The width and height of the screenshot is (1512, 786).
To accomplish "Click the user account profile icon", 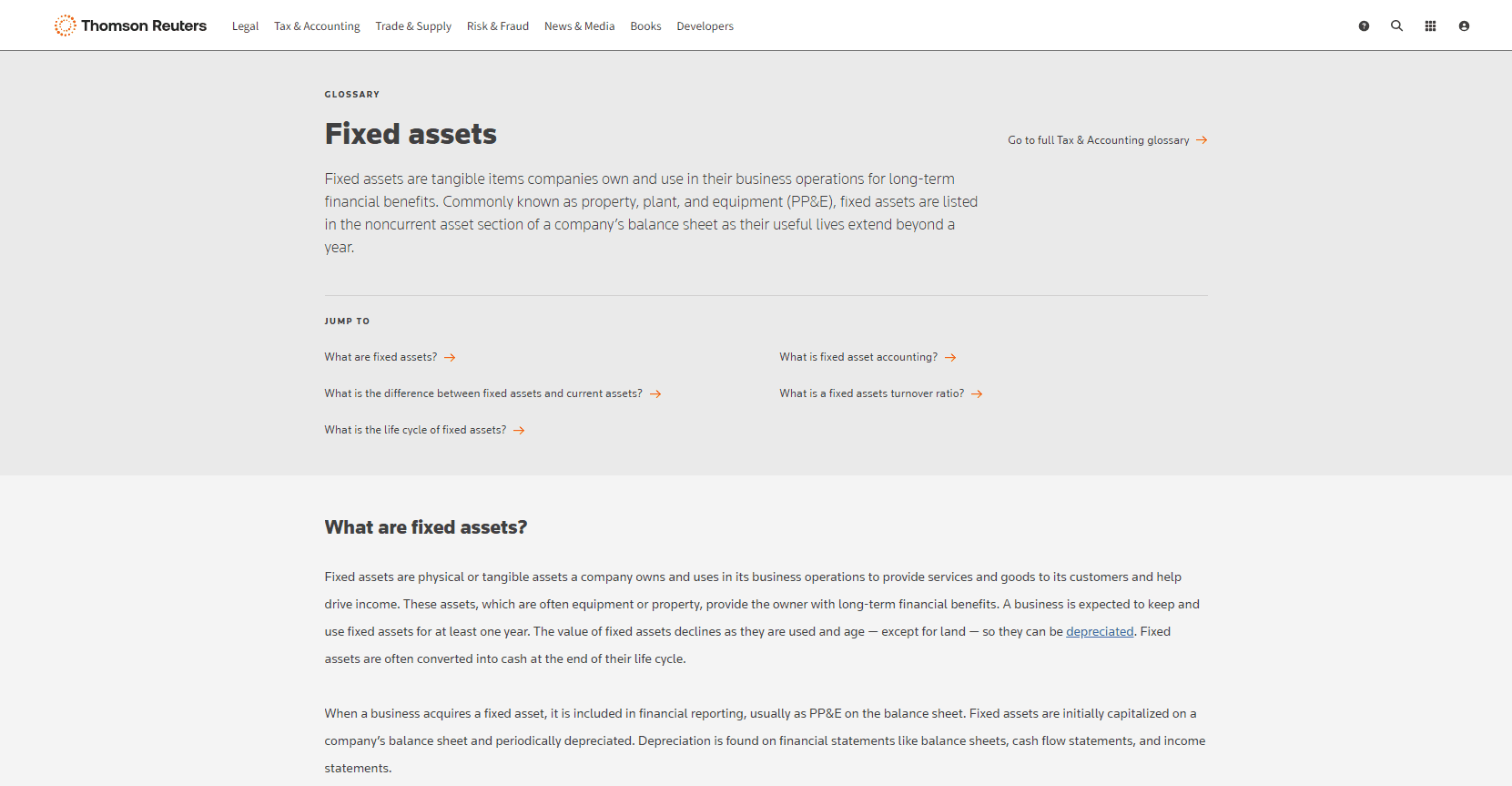I will [x=1464, y=26].
